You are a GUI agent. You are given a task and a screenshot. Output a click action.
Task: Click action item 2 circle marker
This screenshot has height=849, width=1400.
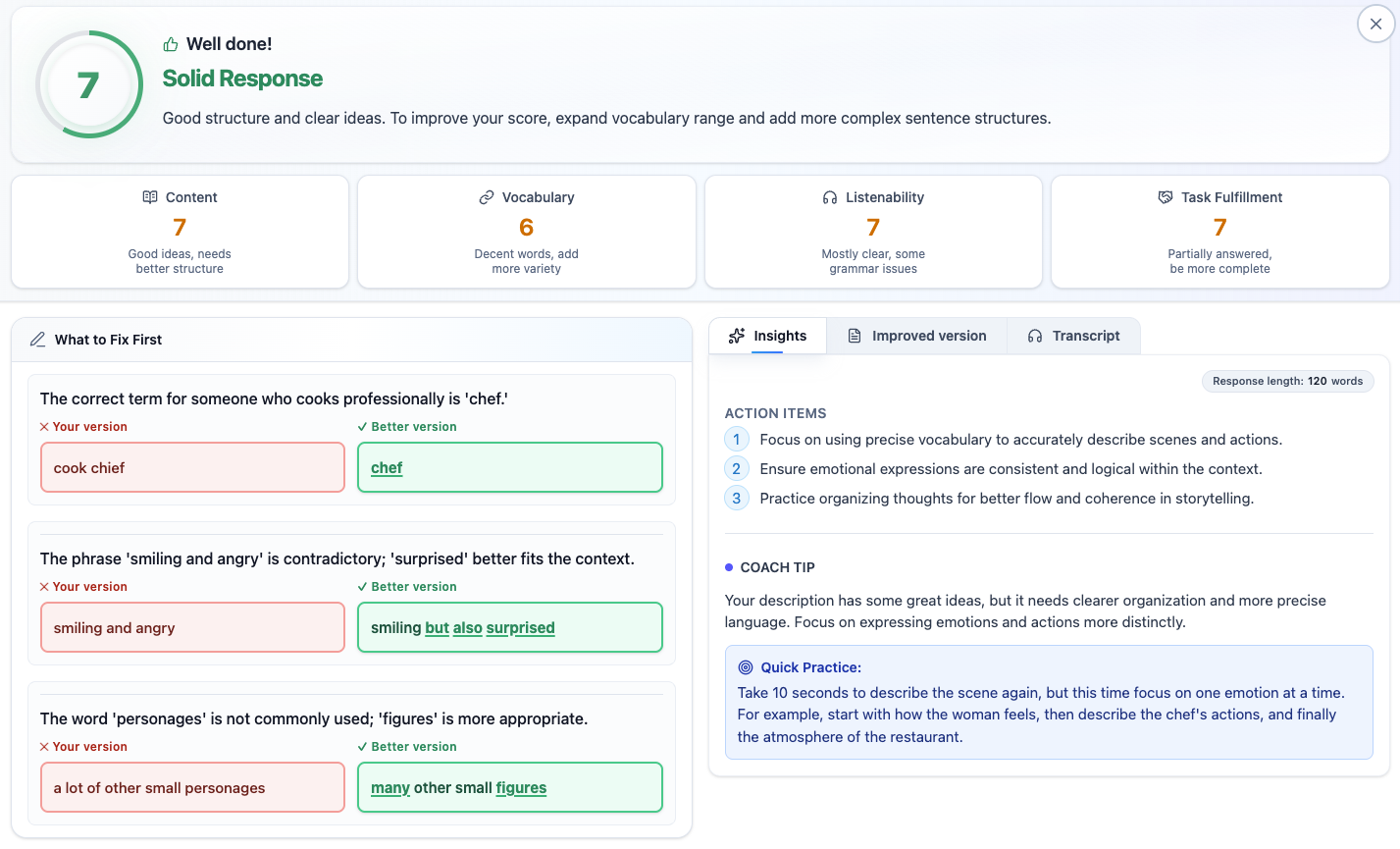737,468
